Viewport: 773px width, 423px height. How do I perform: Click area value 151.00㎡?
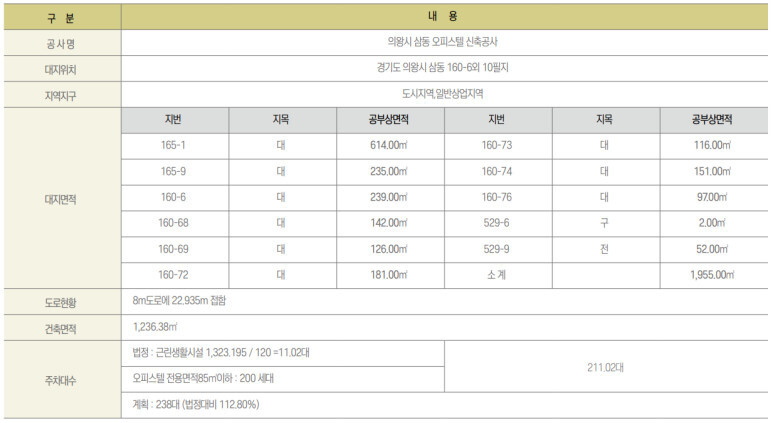tap(712, 172)
